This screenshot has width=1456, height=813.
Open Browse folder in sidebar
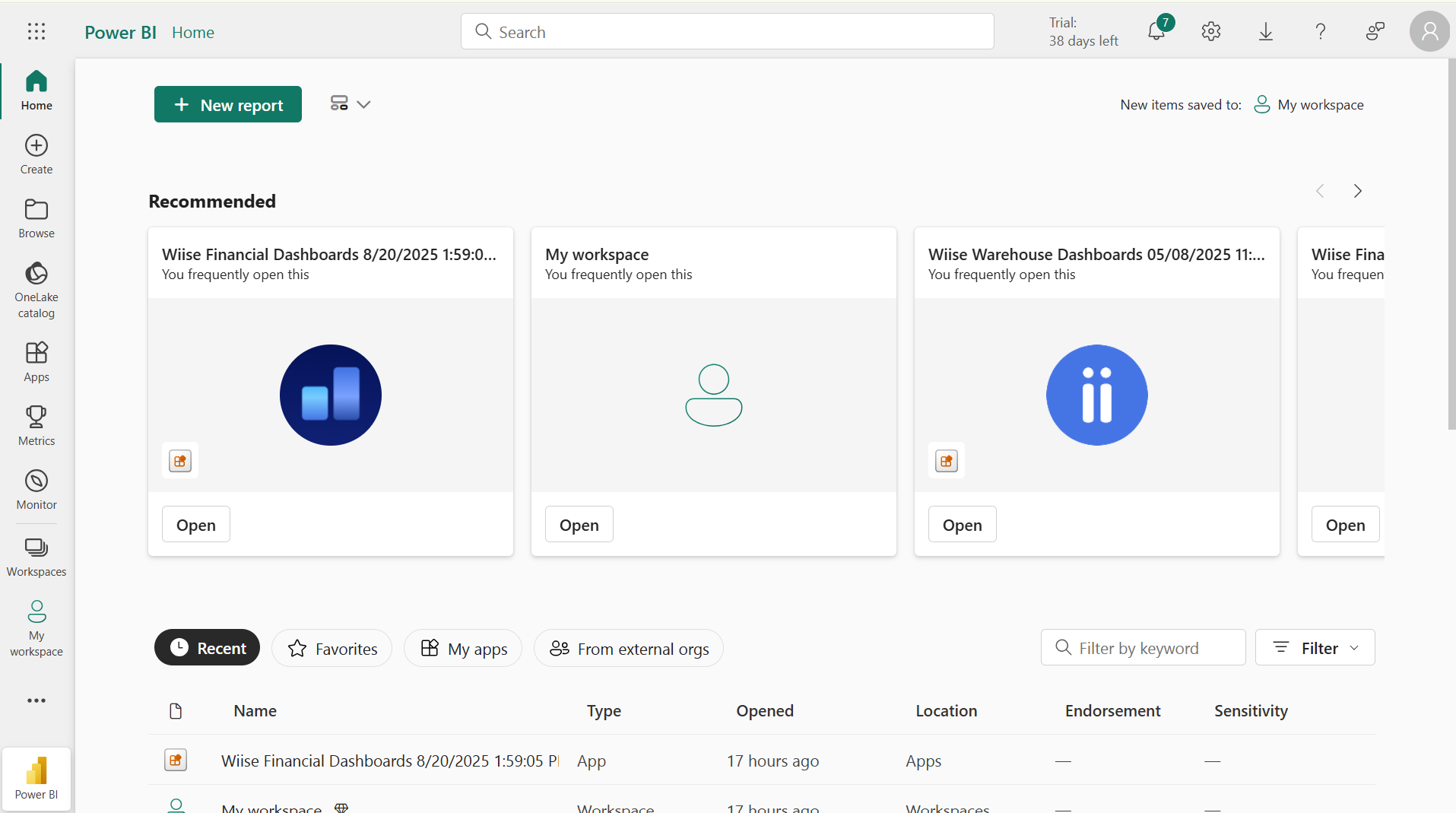(36, 218)
